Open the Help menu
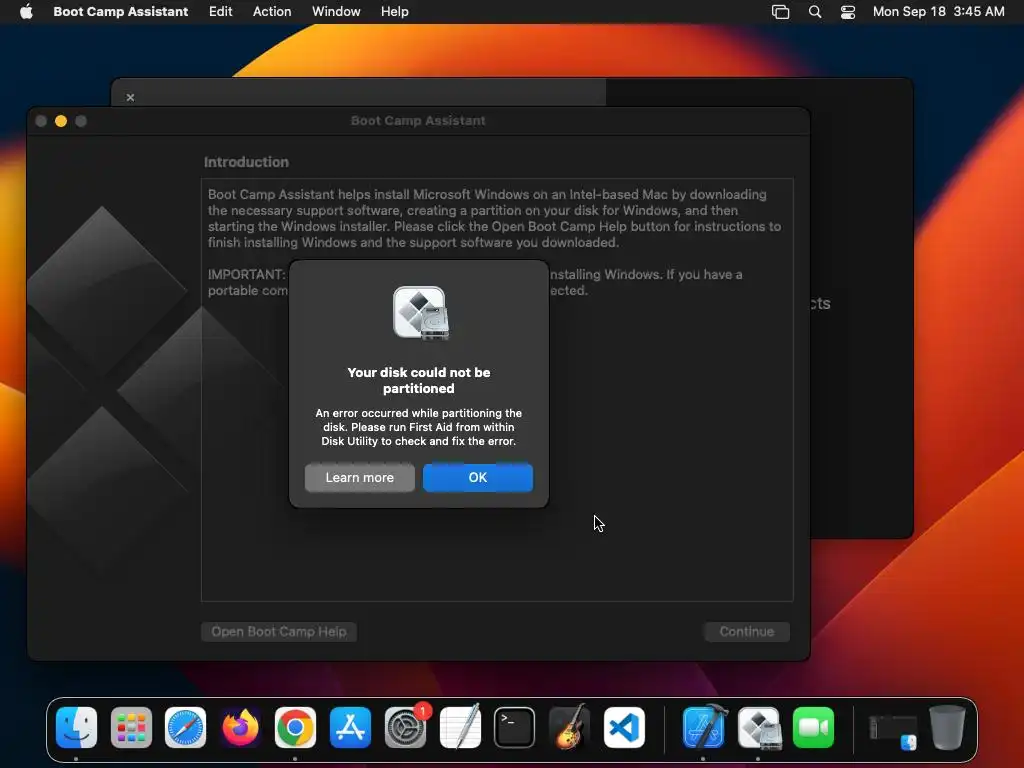Viewport: 1024px width, 768px height. click(x=394, y=12)
